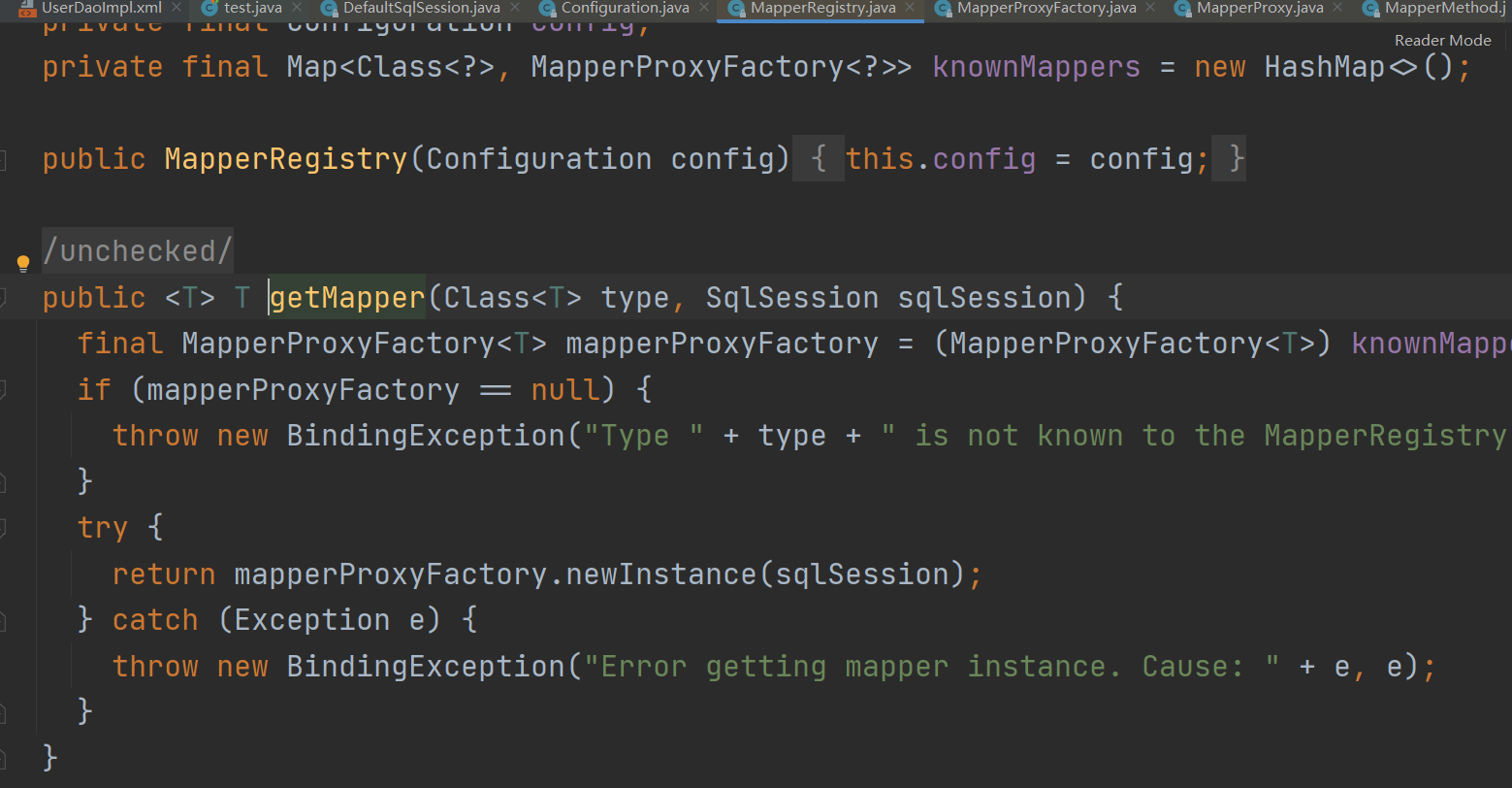The image size is (1512, 788).
Task: Click Exception e in the catch clause
Action: 330,619
